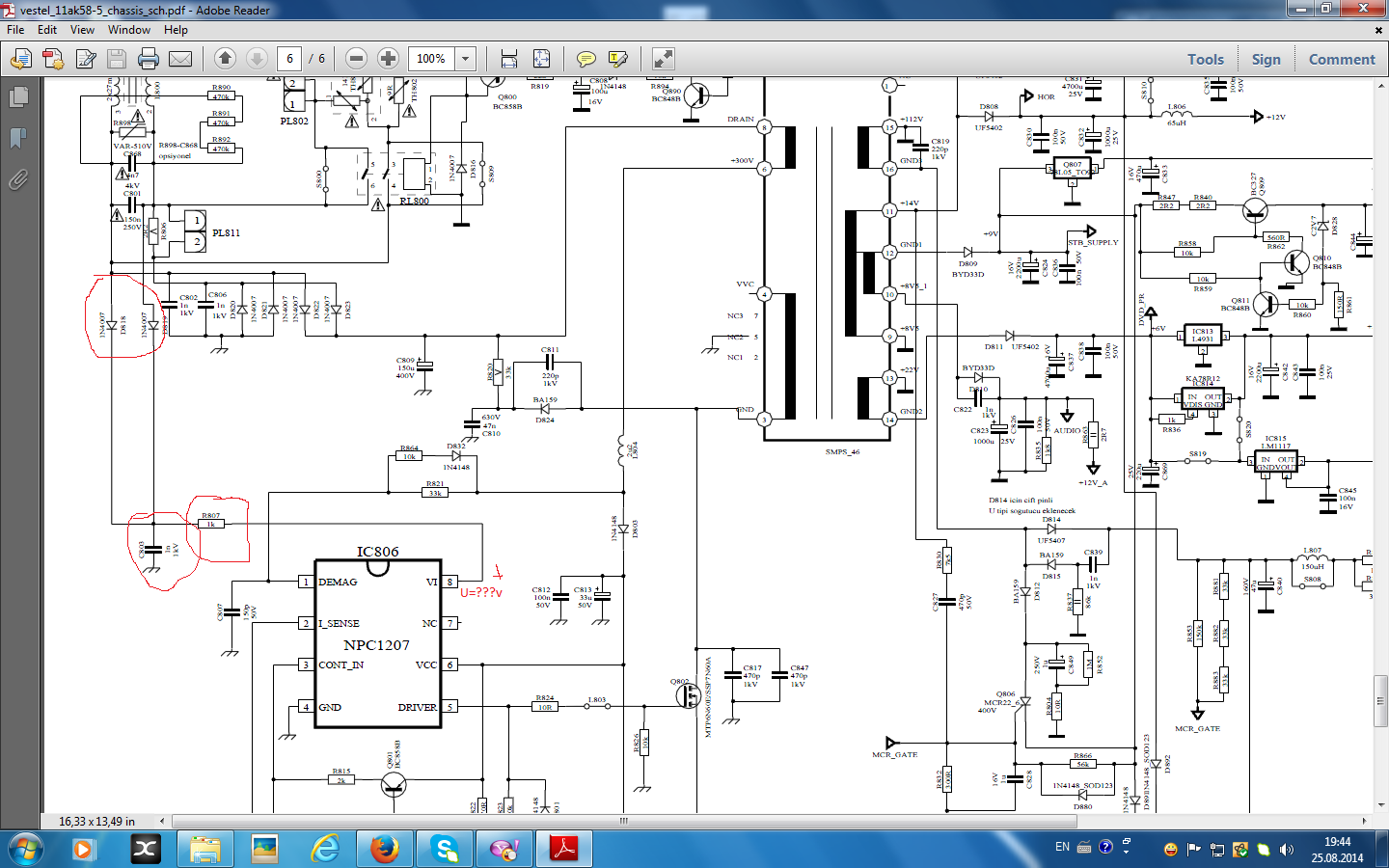The width and height of the screenshot is (1389, 868).
Task: Click the page number input field
Action: tap(289, 59)
